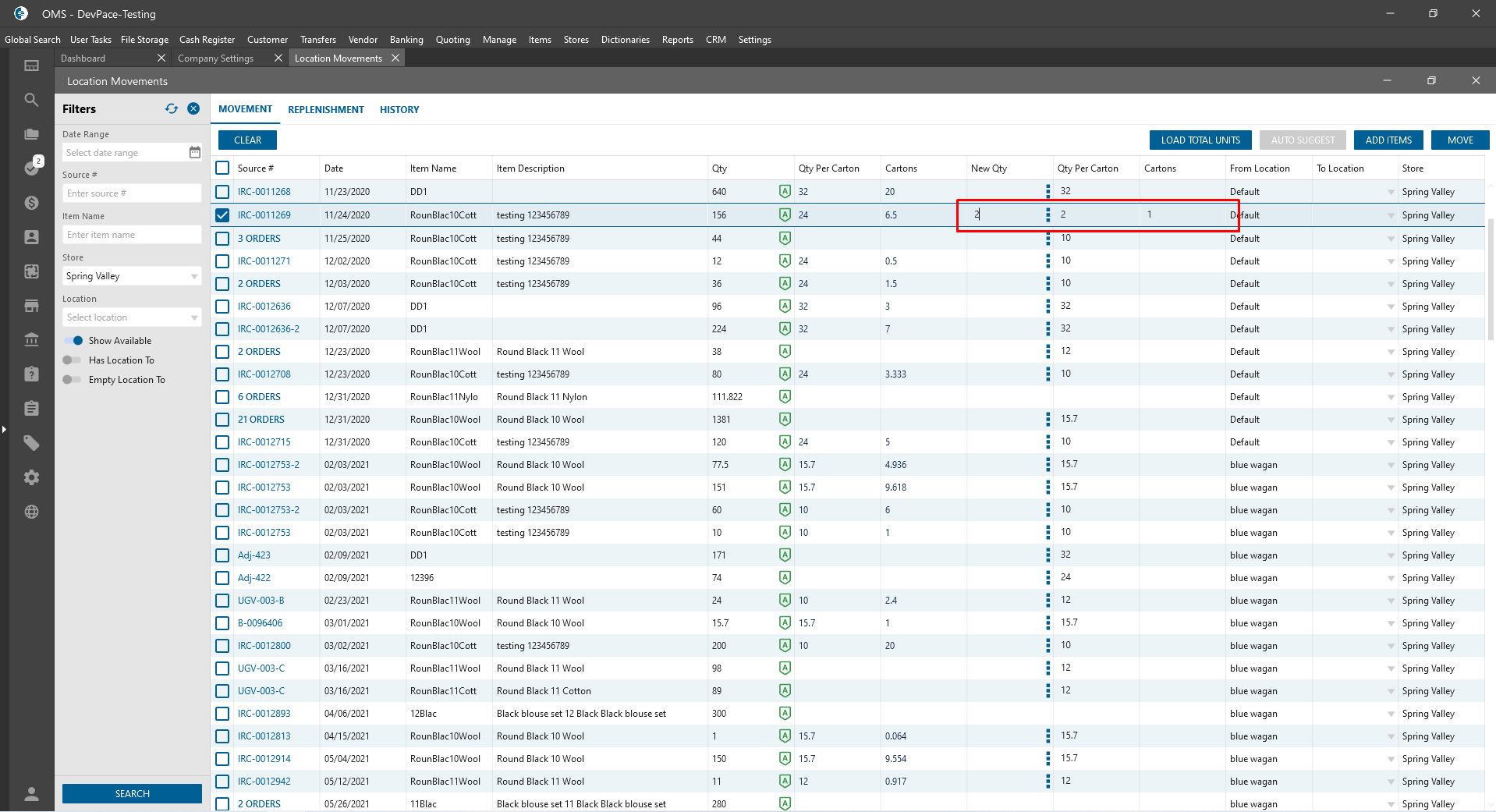The width and height of the screenshot is (1496, 812).
Task: Click the globe icon in sidebar
Action: tap(31, 512)
